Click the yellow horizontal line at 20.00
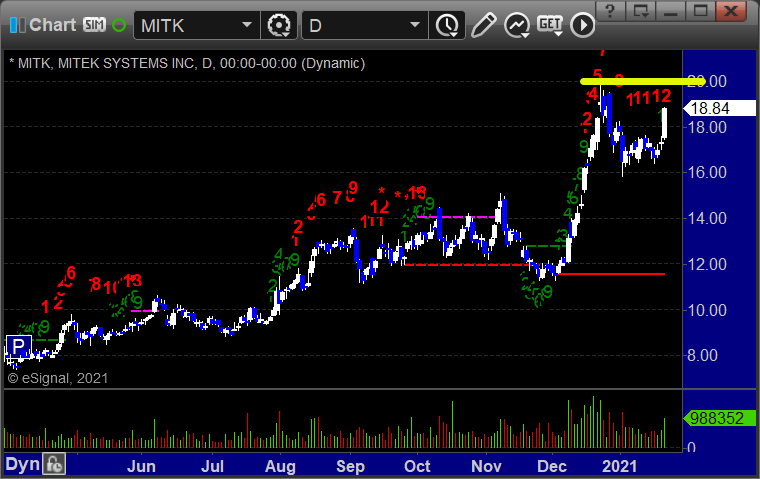The image size is (760, 479). point(642,81)
